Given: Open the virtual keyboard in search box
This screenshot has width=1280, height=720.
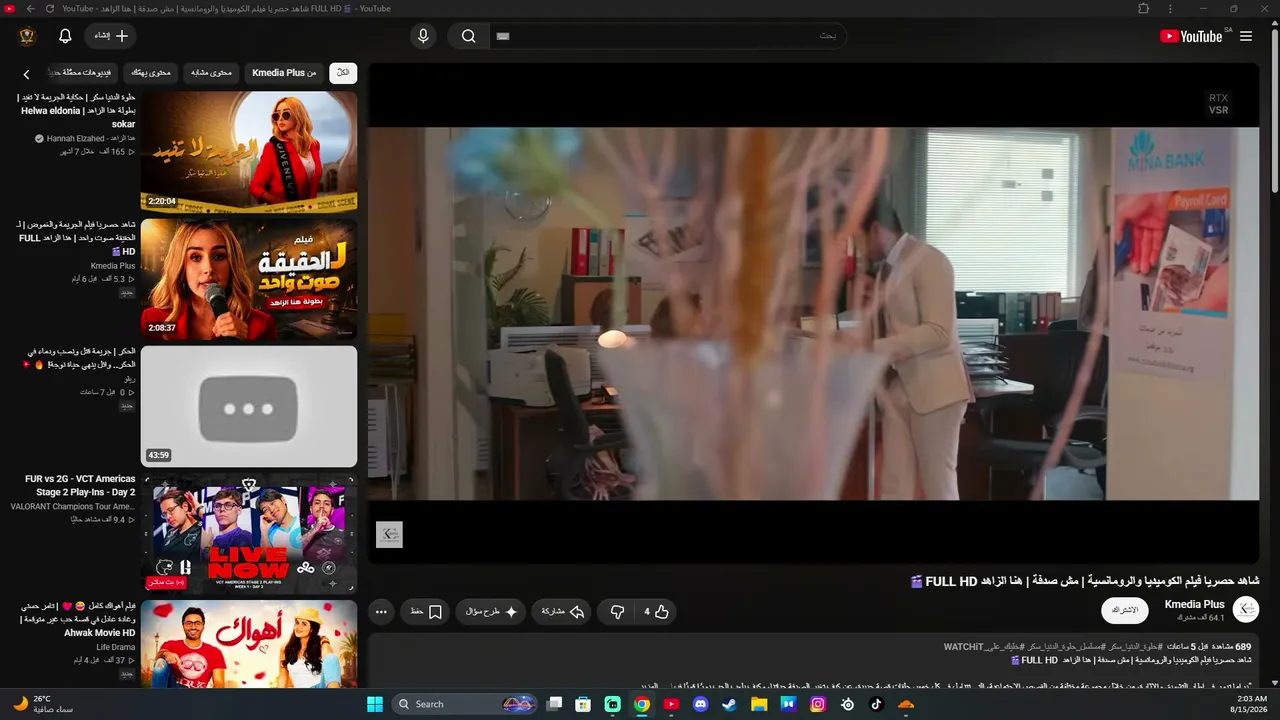Looking at the screenshot, I should [x=503, y=36].
